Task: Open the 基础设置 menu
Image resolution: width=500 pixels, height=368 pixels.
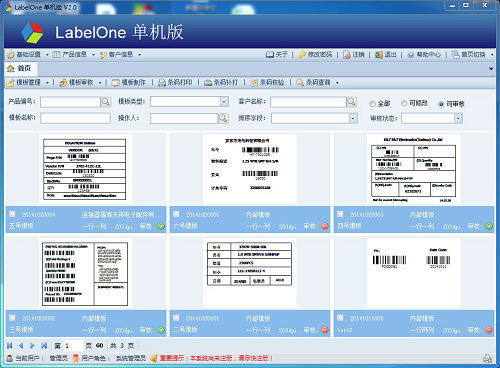Action: pyautogui.click(x=28, y=54)
